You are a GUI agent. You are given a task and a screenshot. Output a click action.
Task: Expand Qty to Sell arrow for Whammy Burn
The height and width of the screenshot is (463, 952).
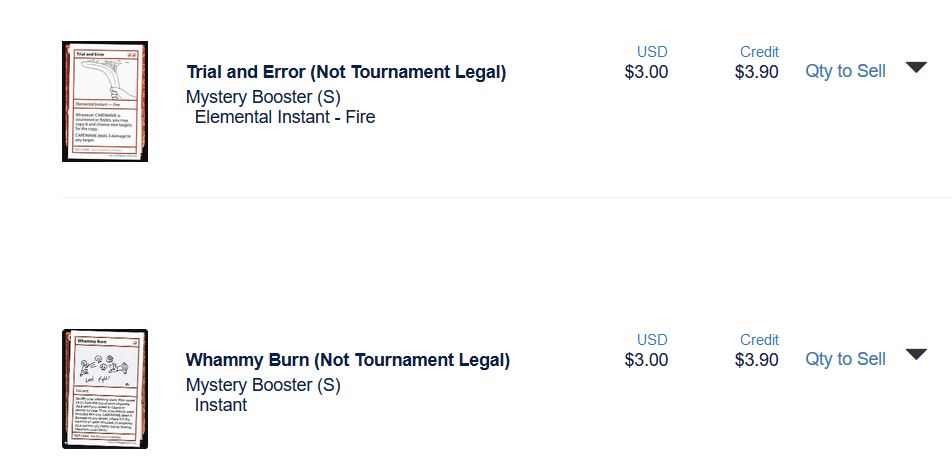click(916, 355)
